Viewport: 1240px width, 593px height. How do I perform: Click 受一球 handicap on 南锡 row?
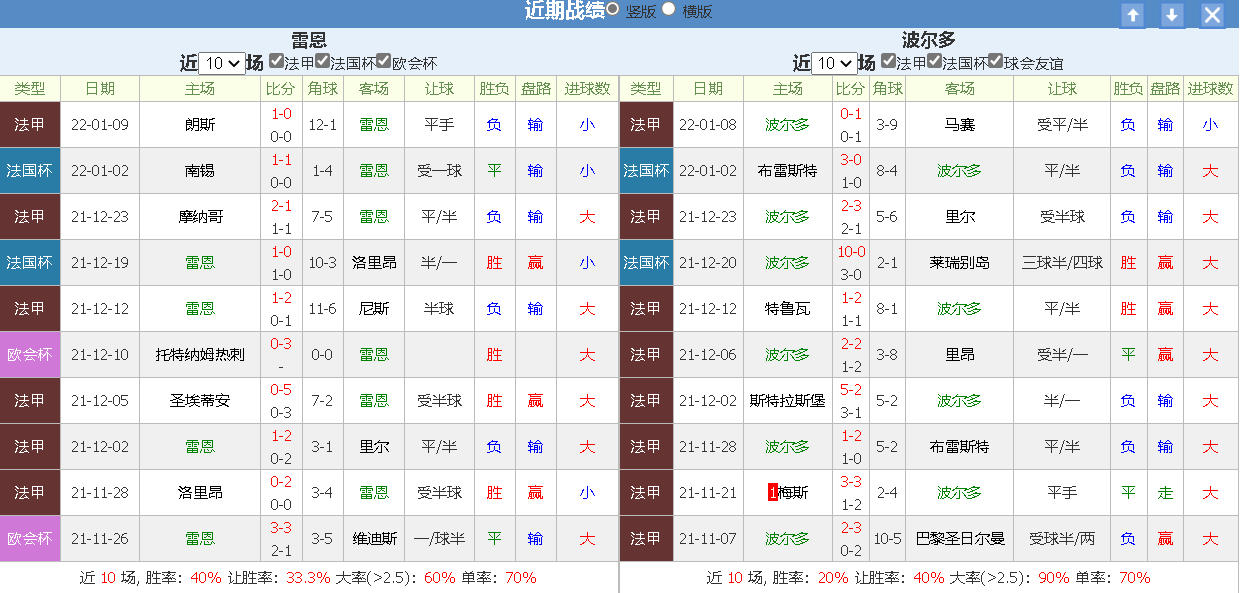(440, 171)
